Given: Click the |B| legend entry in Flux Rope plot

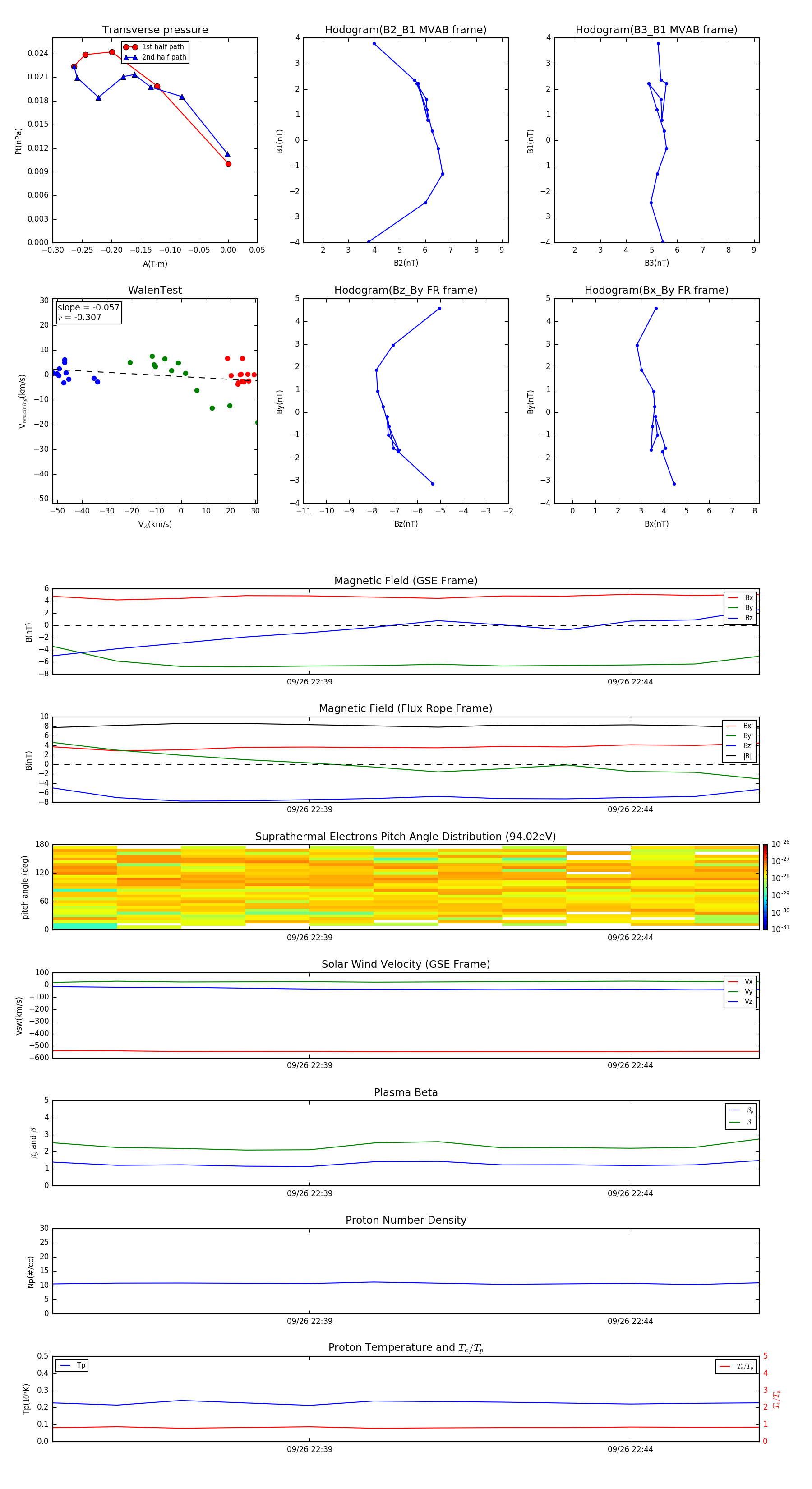Looking at the screenshot, I should 739,757.
